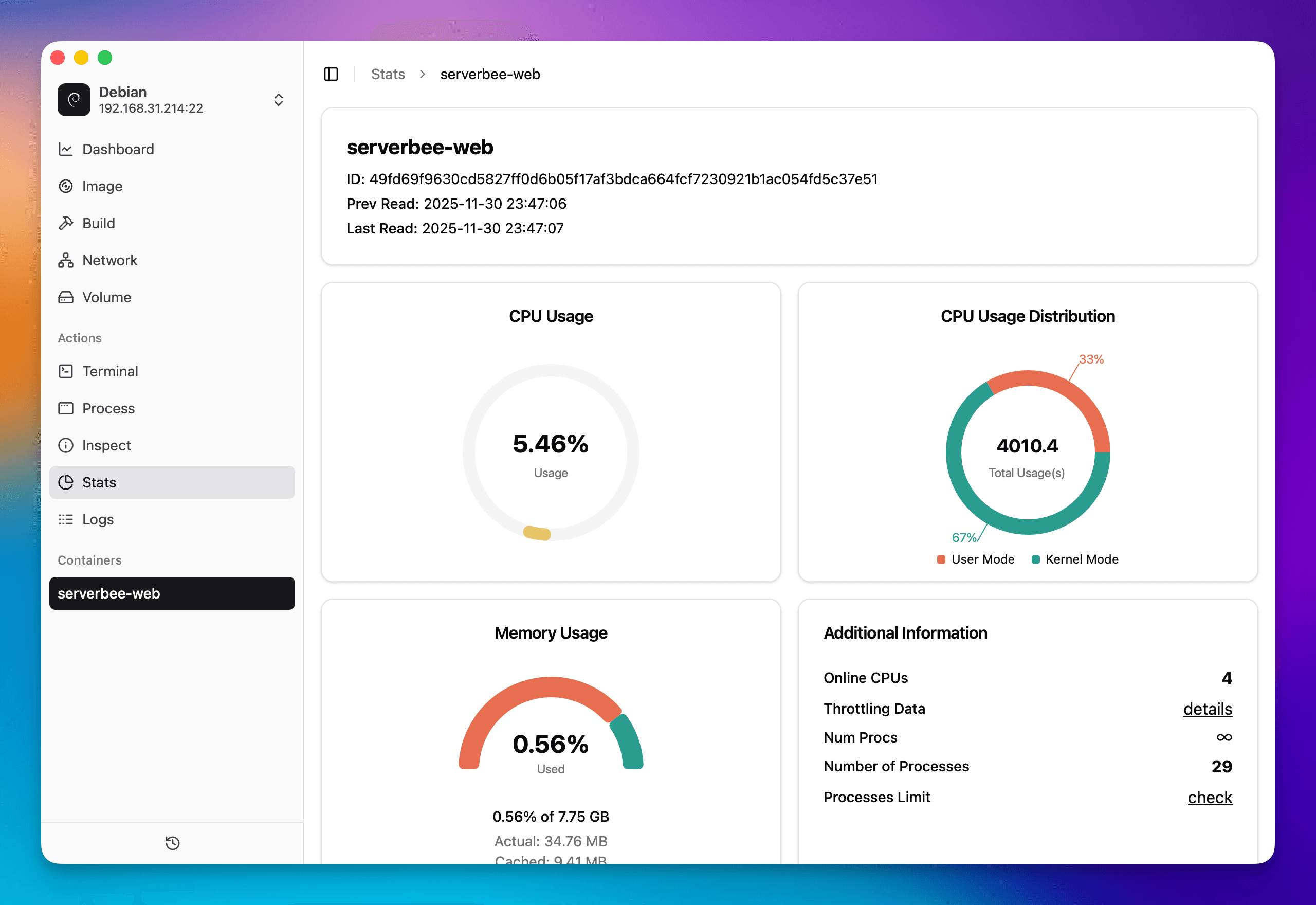Open the Build tool
This screenshot has height=905, width=1316.
click(x=98, y=223)
